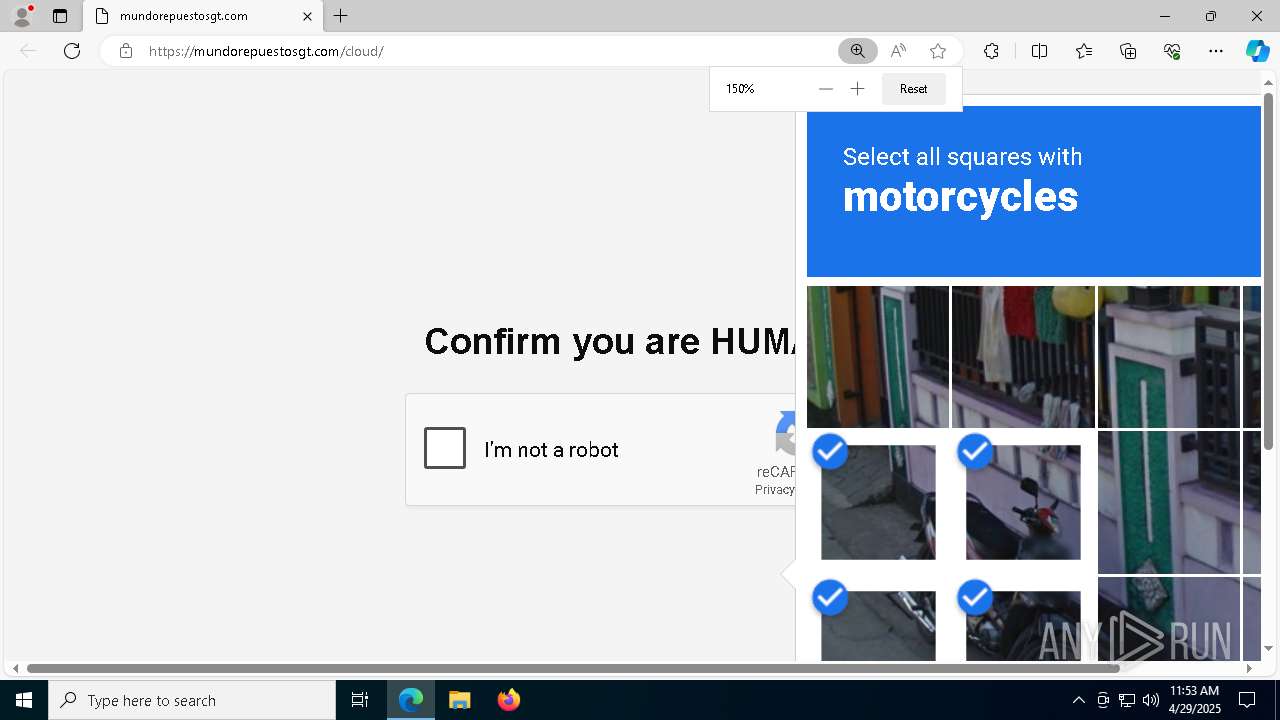Viewport: 1280px width, 720px height.
Task: Click horizontal scrollbar right arrow
Action: click(x=1249, y=668)
